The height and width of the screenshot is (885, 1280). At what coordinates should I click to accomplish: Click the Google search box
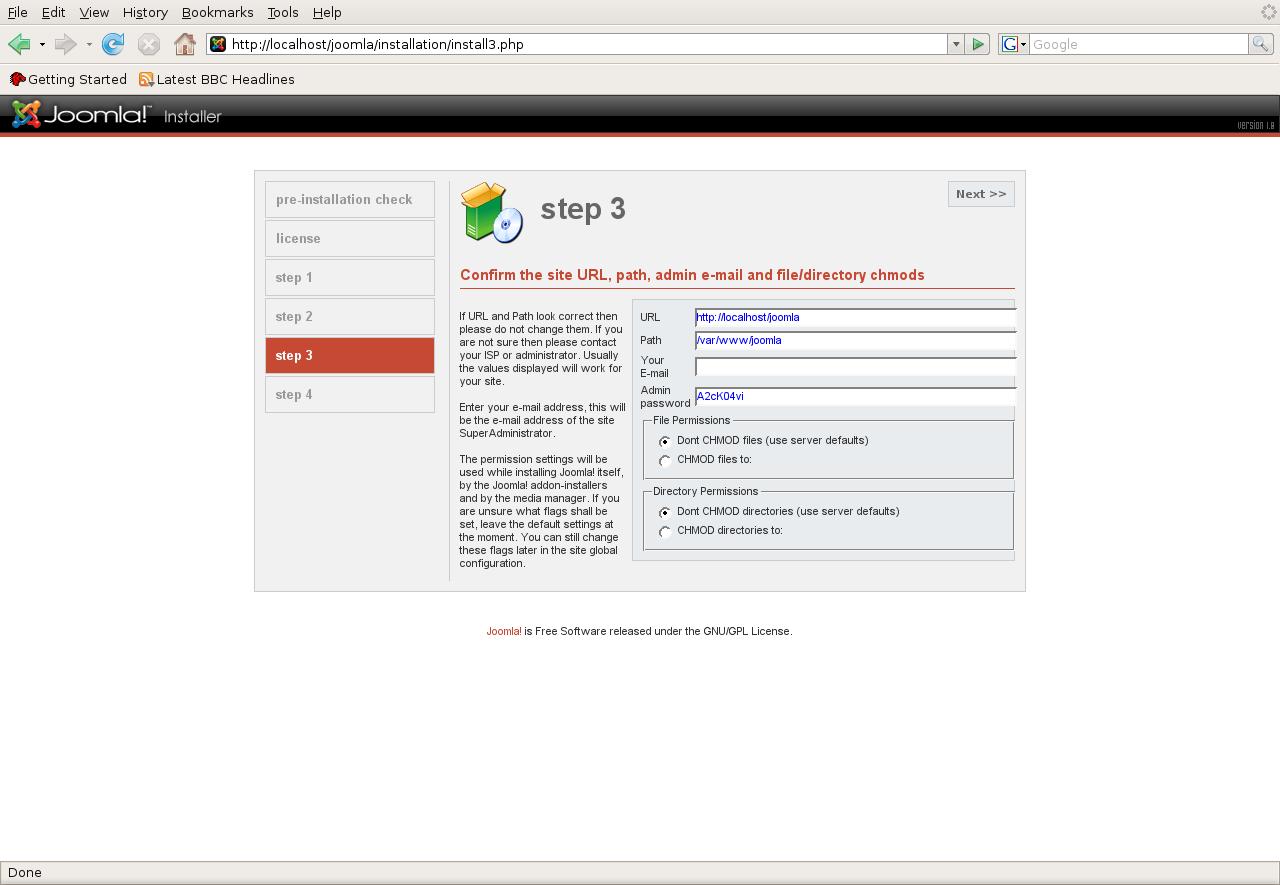pos(1139,44)
